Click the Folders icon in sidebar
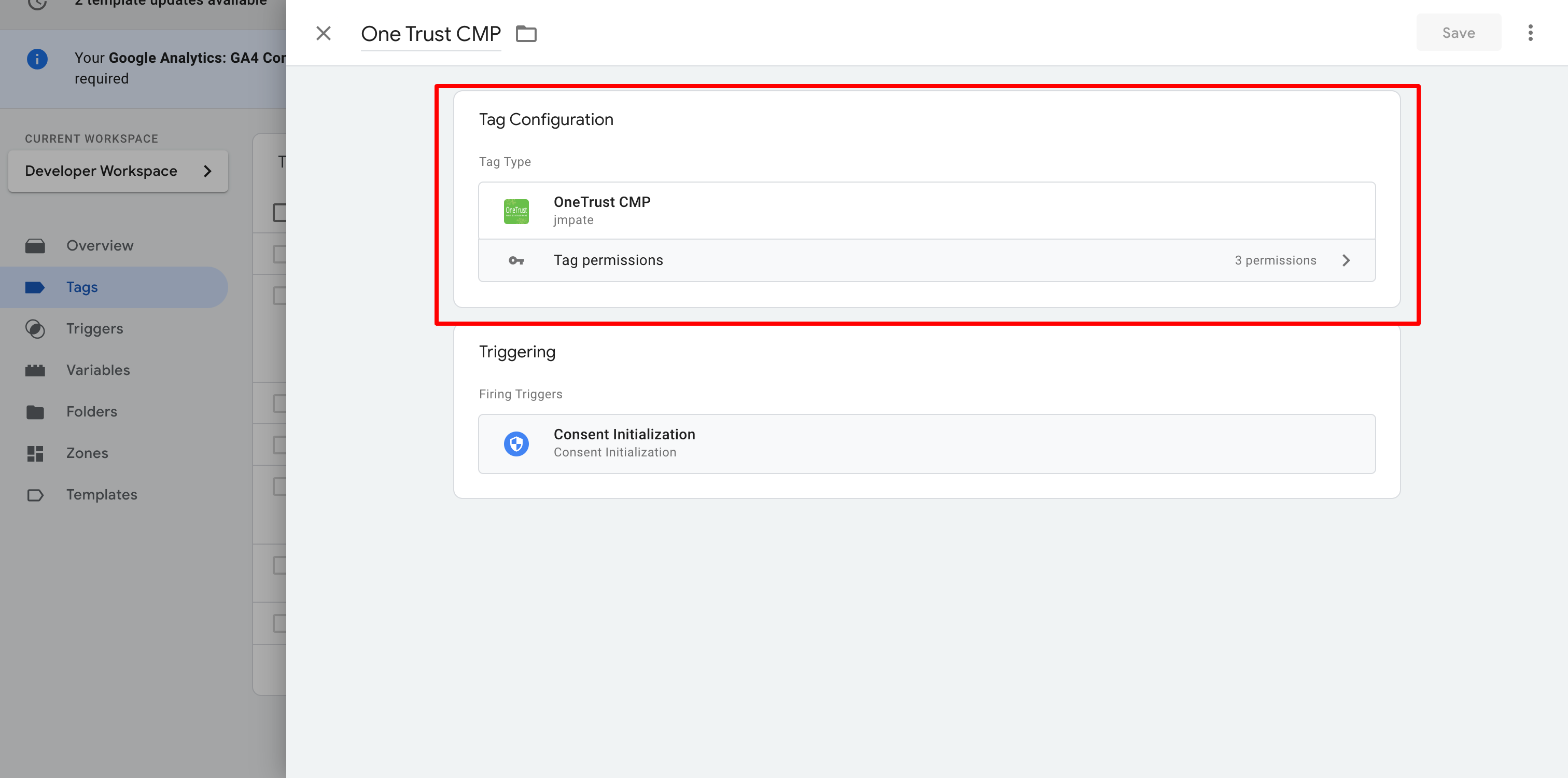Viewport: 1568px width, 778px height. pos(35,412)
